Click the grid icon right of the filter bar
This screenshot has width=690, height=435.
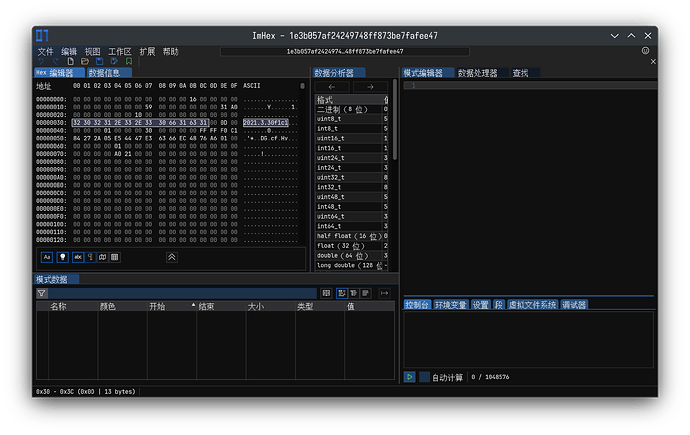coord(326,293)
